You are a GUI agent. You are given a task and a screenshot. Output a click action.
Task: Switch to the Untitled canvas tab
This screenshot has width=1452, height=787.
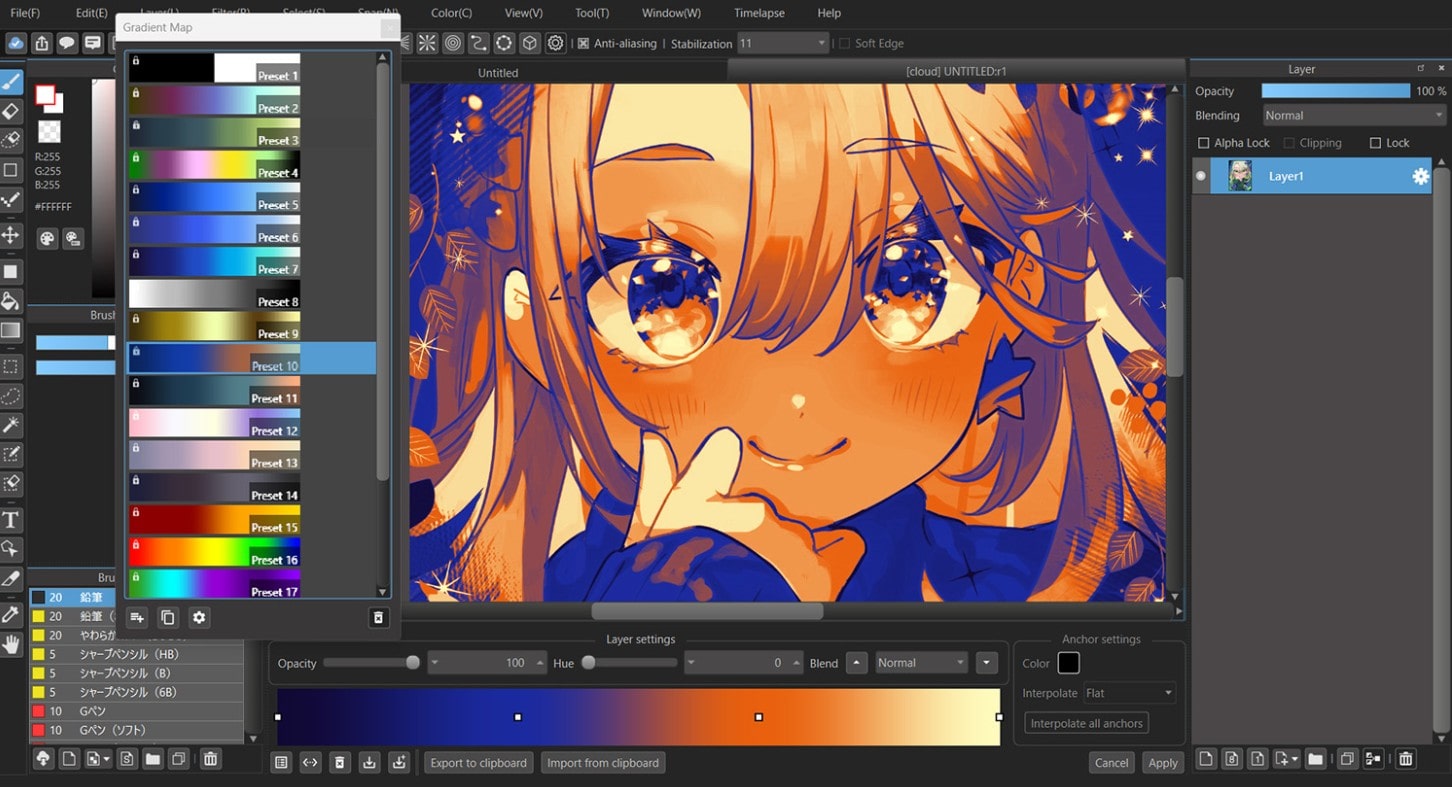(x=498, y=72)
